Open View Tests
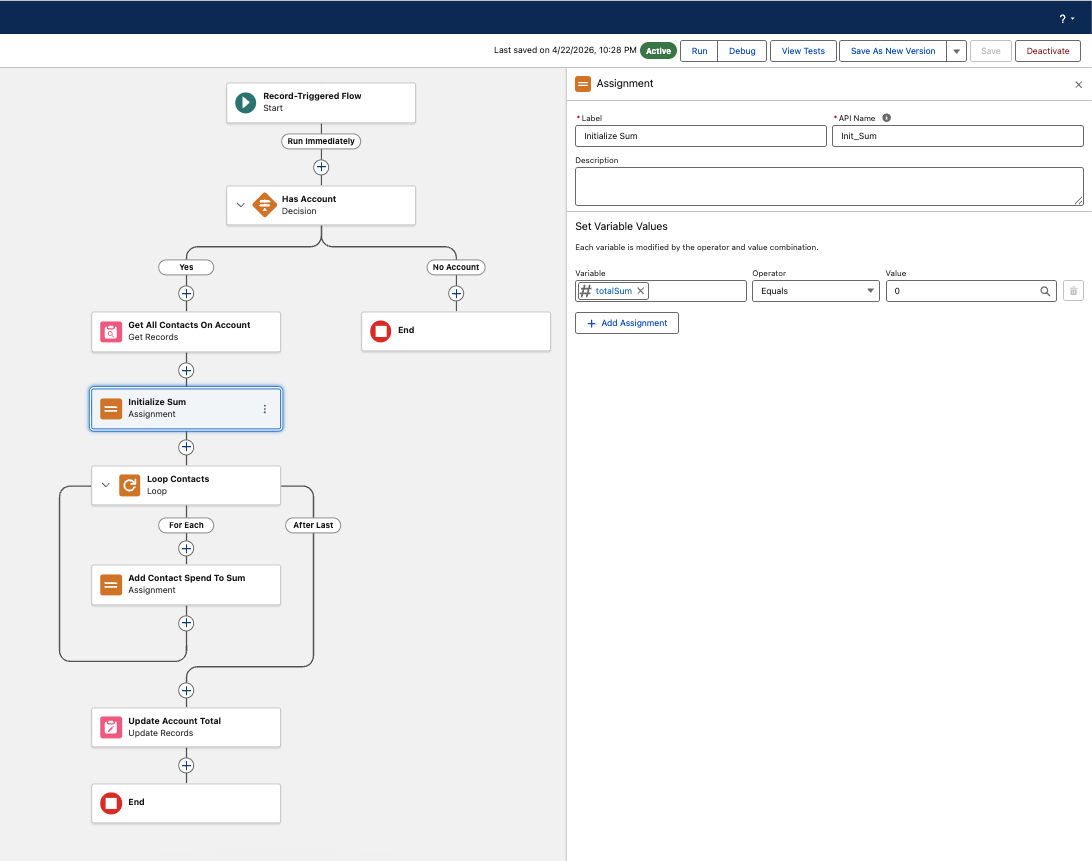This screenshot has height=861, width=1092. [803, 51]
